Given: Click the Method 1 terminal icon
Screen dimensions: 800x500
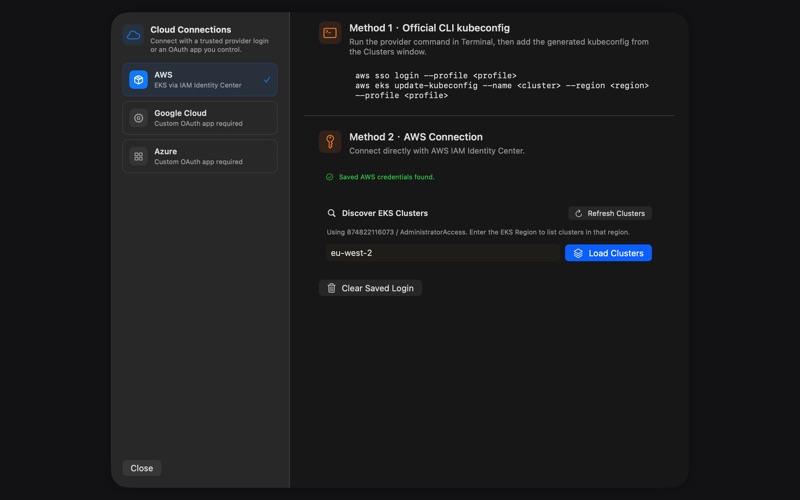Looking at the screenshot, I should (x=330, y=33).
